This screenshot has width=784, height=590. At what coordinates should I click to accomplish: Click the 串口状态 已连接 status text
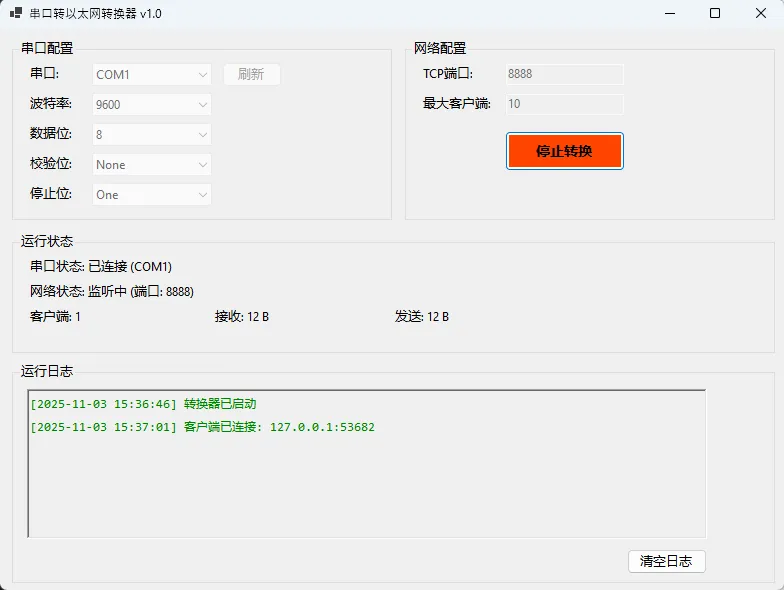pyautogui.click(x=101, y=267)
